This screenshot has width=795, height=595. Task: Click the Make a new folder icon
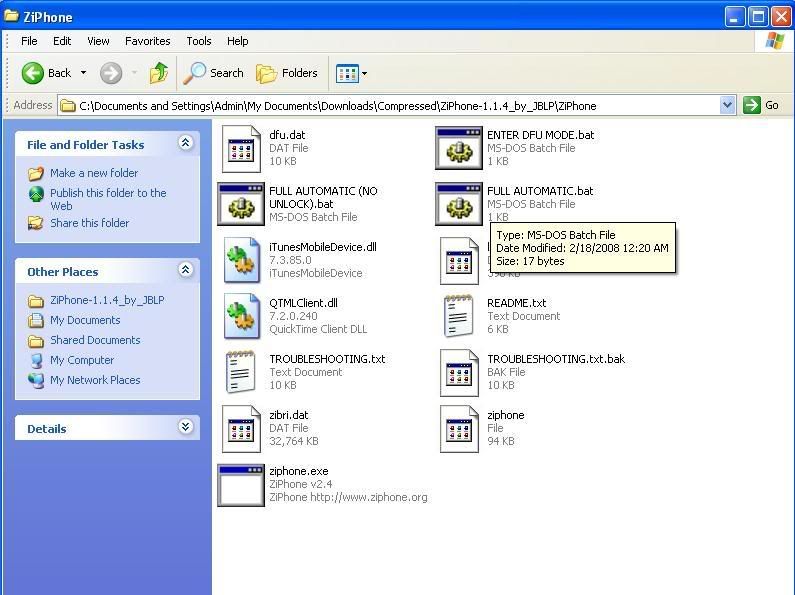[35, 174]
